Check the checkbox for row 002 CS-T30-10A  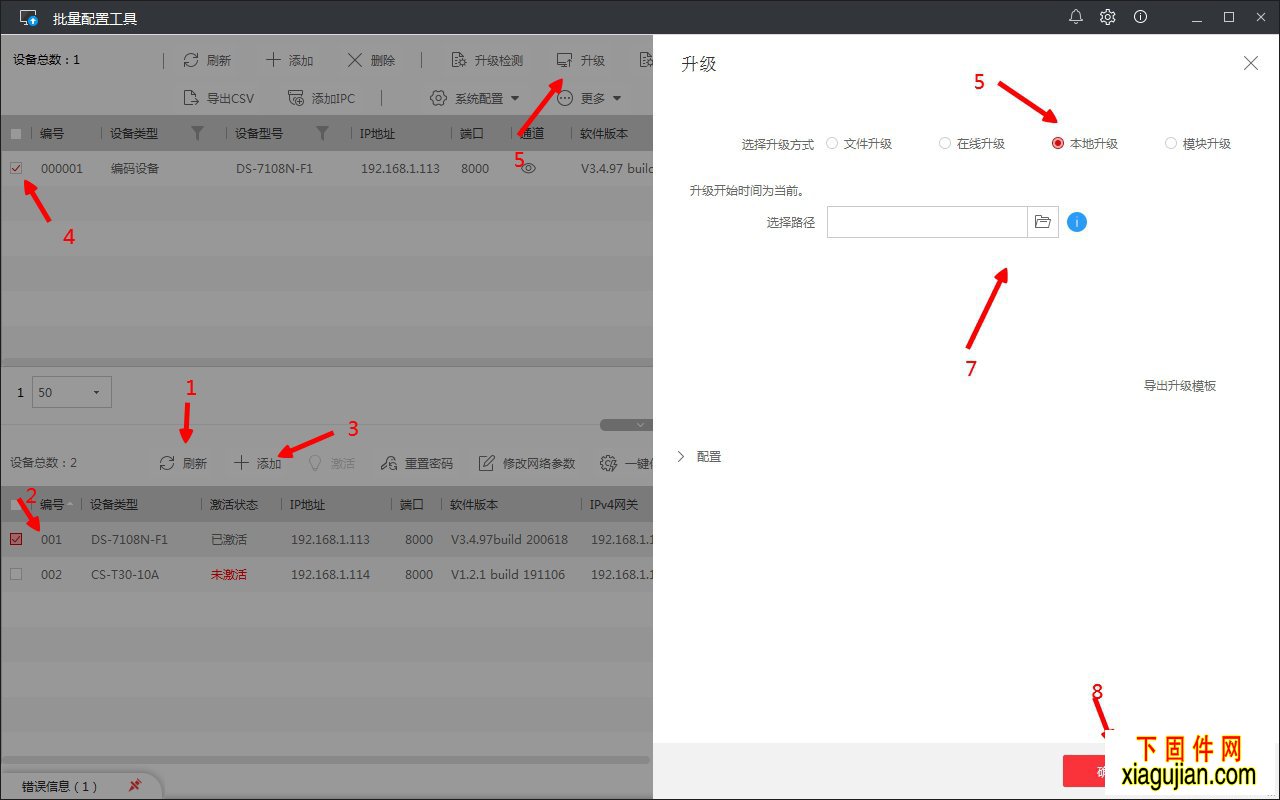[x=16, y=574]
